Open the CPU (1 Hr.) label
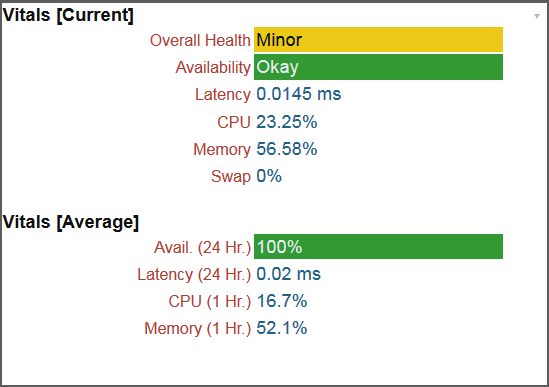549x387 pixels. click(210, 302)
